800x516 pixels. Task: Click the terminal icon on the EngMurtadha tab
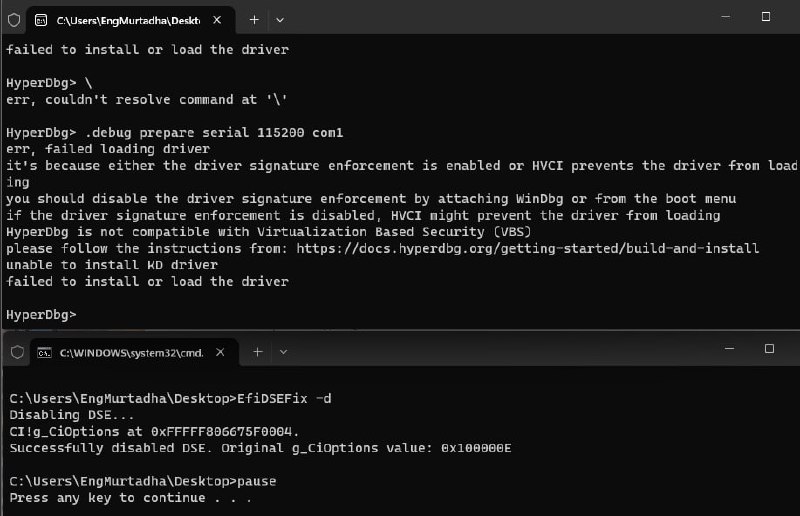[x=41, y=20]
